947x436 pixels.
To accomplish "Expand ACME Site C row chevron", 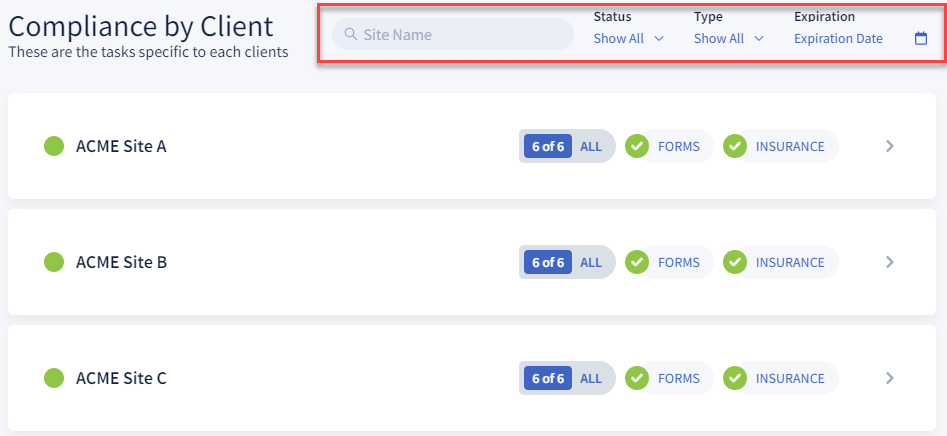I will point(890,378).
